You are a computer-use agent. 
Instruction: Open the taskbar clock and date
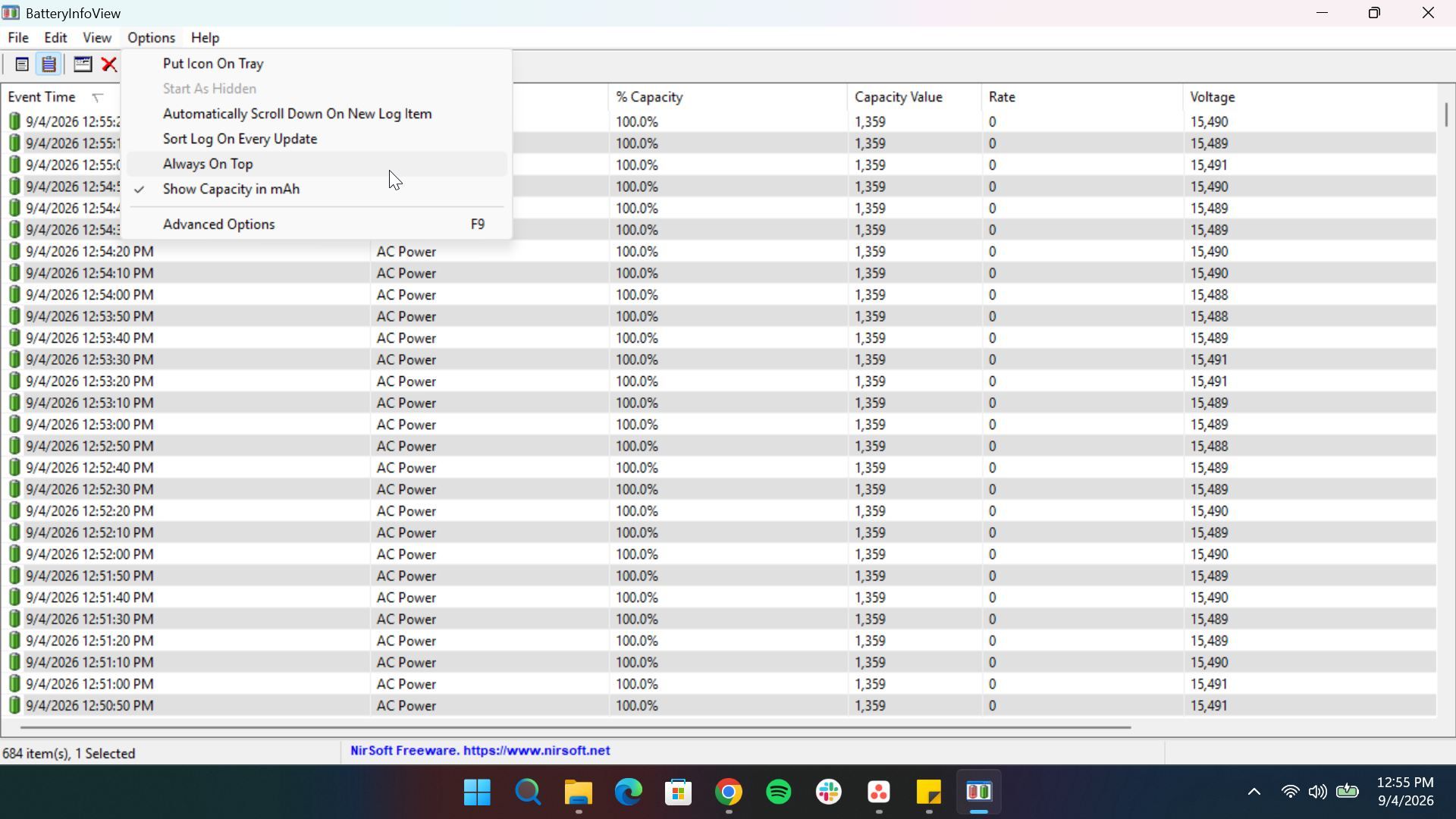point(1405,792)
